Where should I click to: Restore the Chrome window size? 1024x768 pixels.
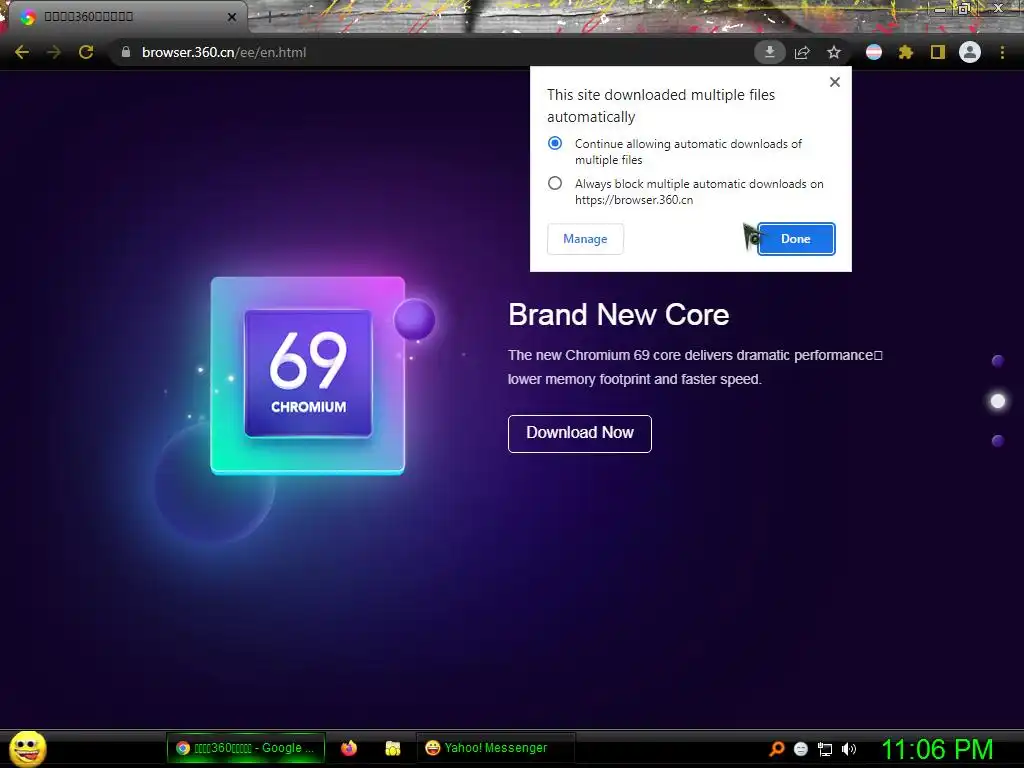(964, 9)
